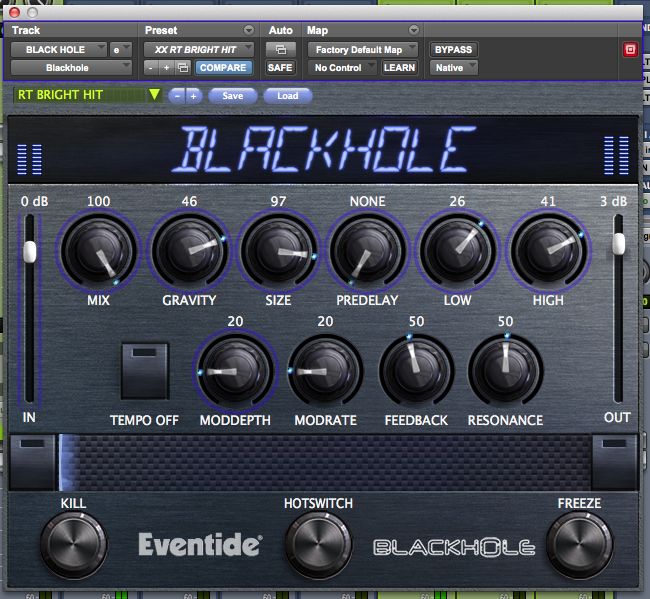650x599 pixels.
Task: Toggle the COMPARE button
Action: pos(223,68)
